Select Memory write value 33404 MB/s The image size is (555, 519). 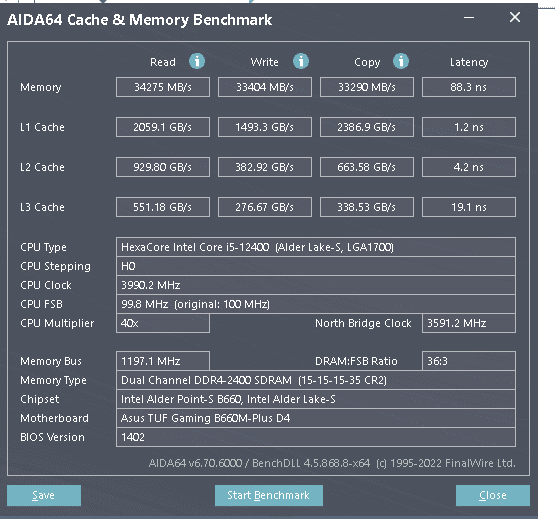265,87
